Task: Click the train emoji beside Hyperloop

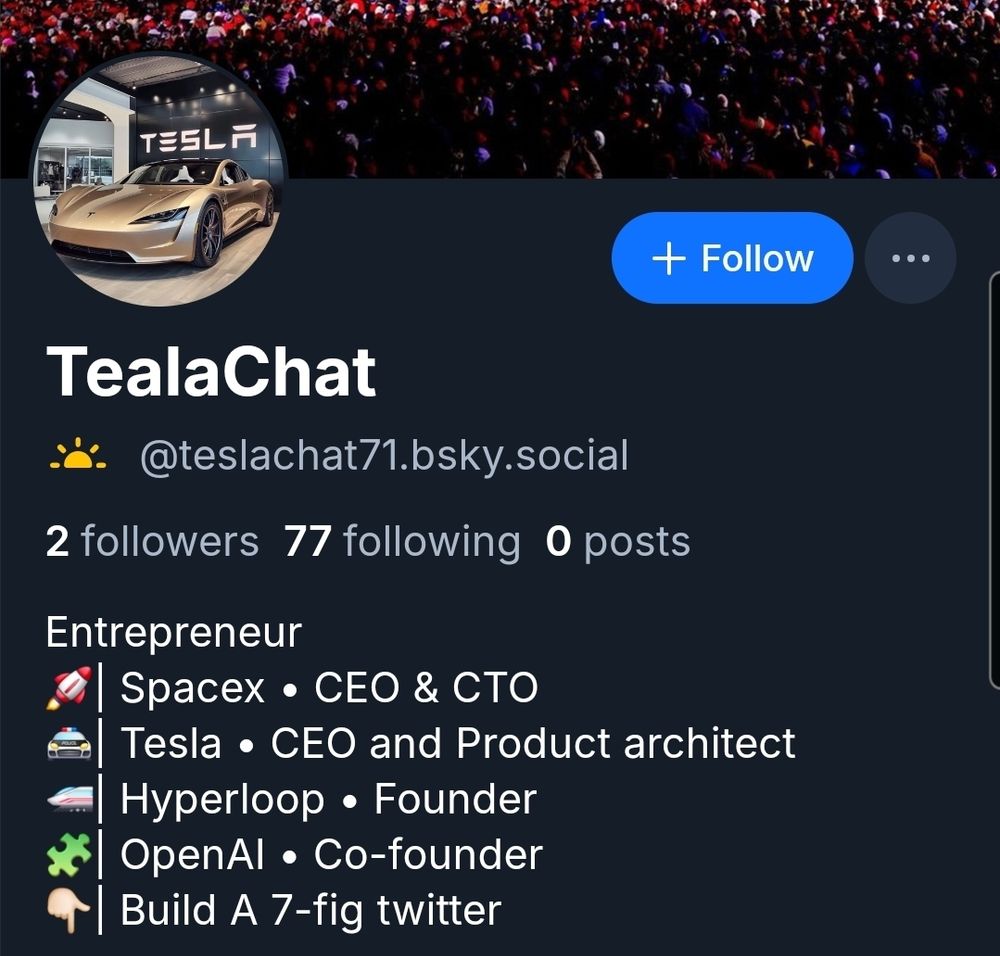Action: 69,799
